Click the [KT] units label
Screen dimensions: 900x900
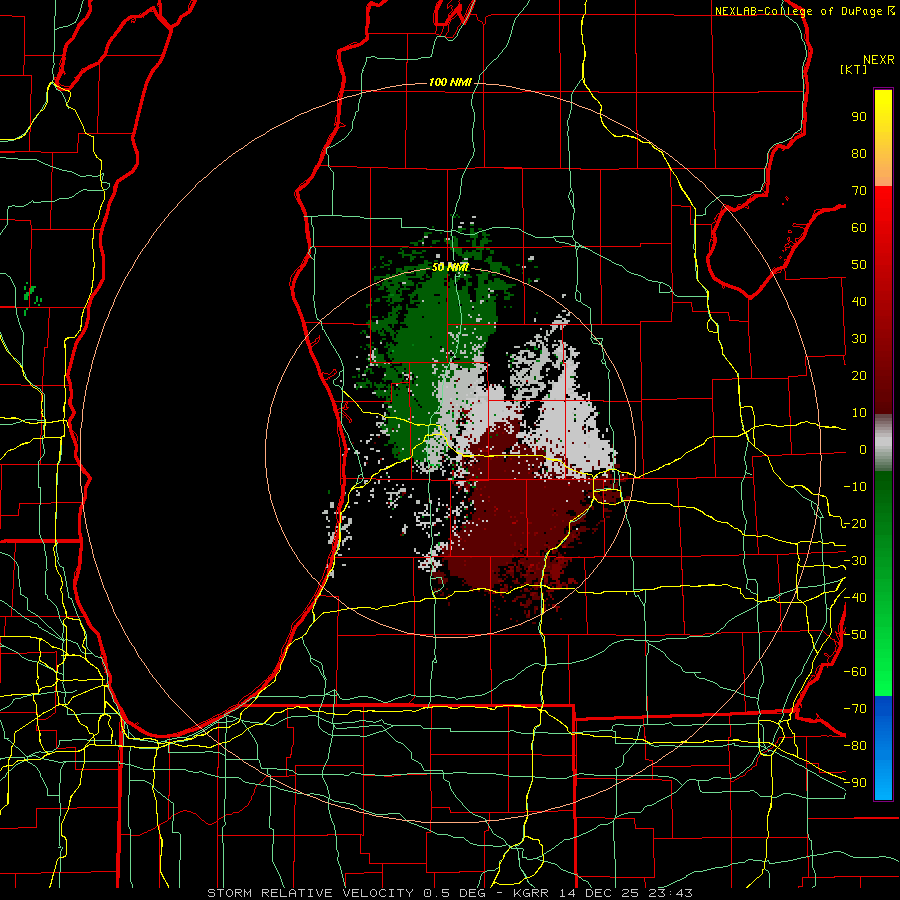pyautogui.click(x=853, y=69)
